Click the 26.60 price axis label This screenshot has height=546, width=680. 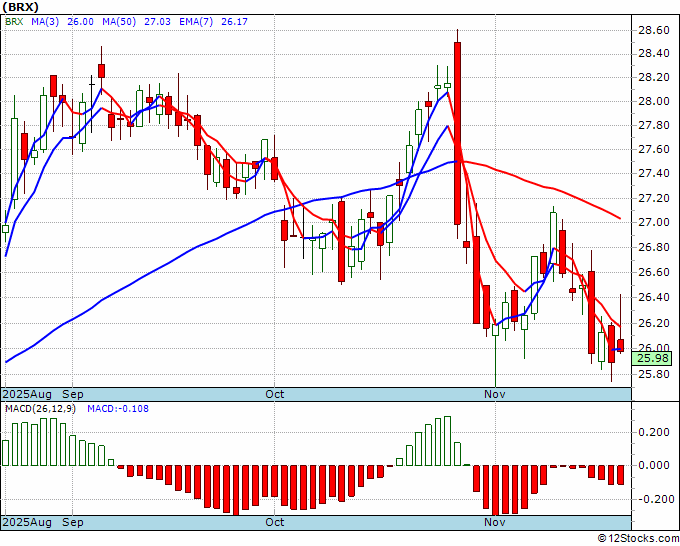[x=653, y=272]
